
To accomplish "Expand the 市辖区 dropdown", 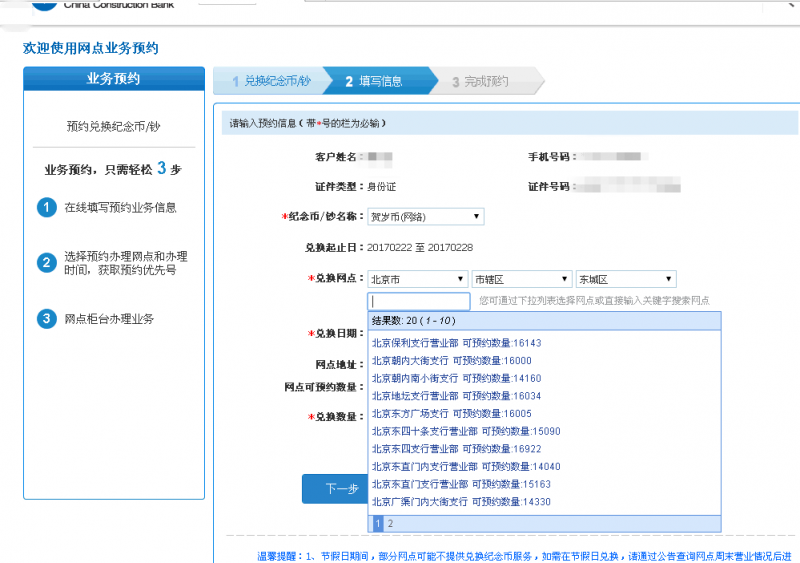I will [521, 279].
